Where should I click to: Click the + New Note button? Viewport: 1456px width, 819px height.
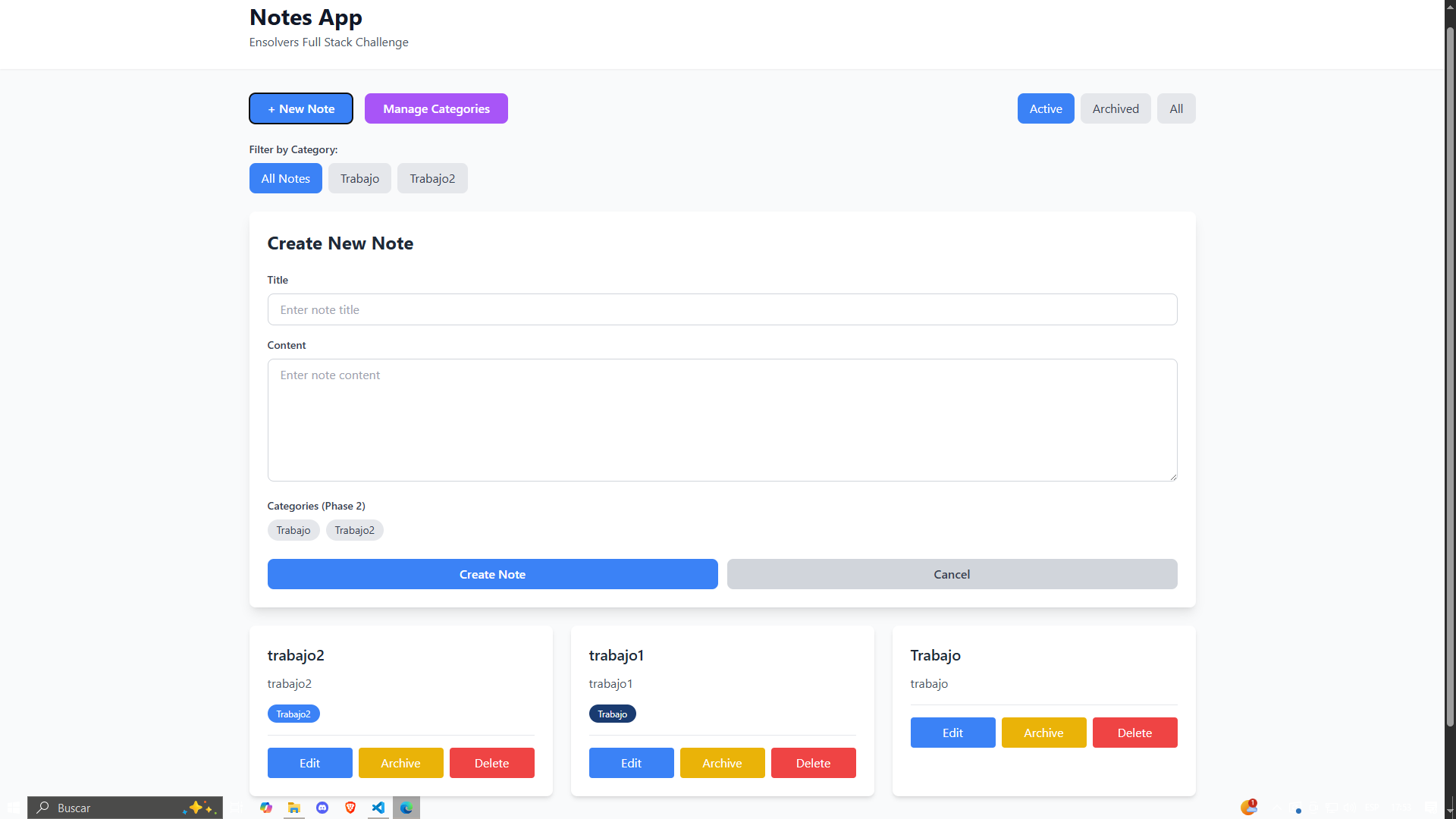pos(301,108)
